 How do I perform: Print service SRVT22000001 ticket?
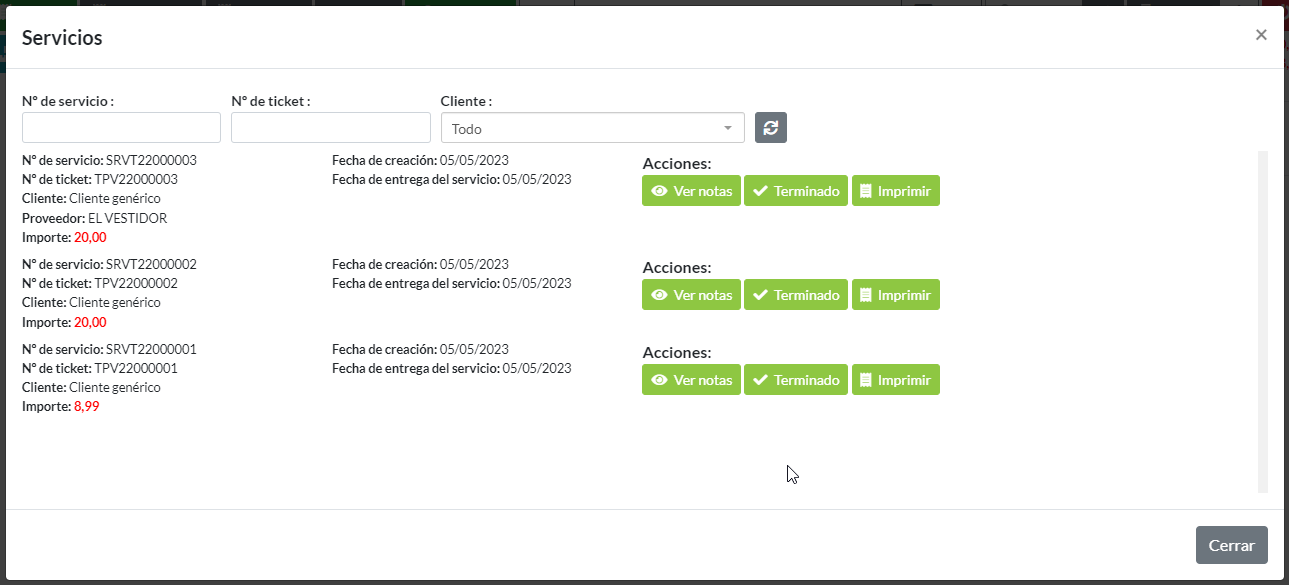pos(895,380)
